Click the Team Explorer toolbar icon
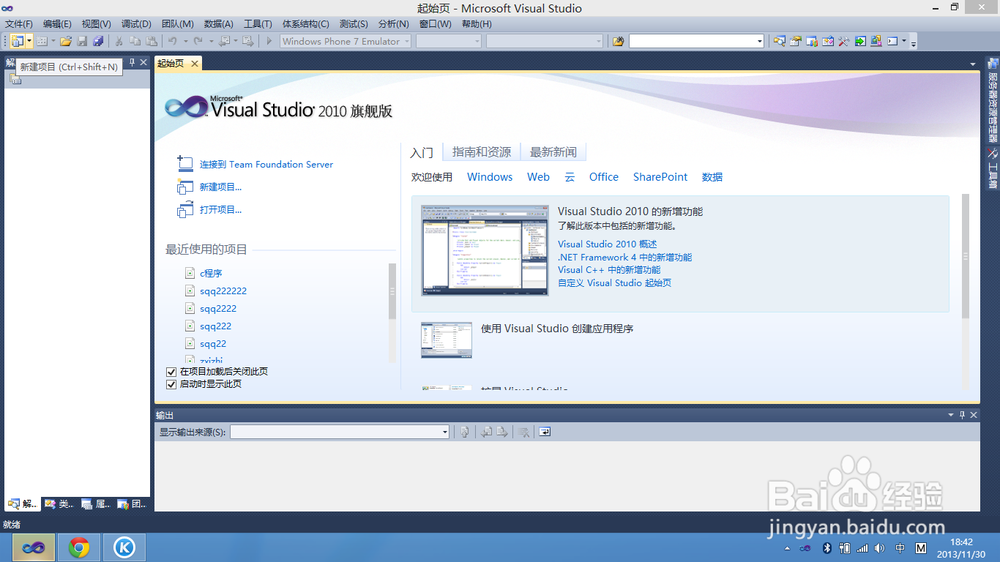The height and width of the screenshot is (562, 1000). (x=812, y=41)
